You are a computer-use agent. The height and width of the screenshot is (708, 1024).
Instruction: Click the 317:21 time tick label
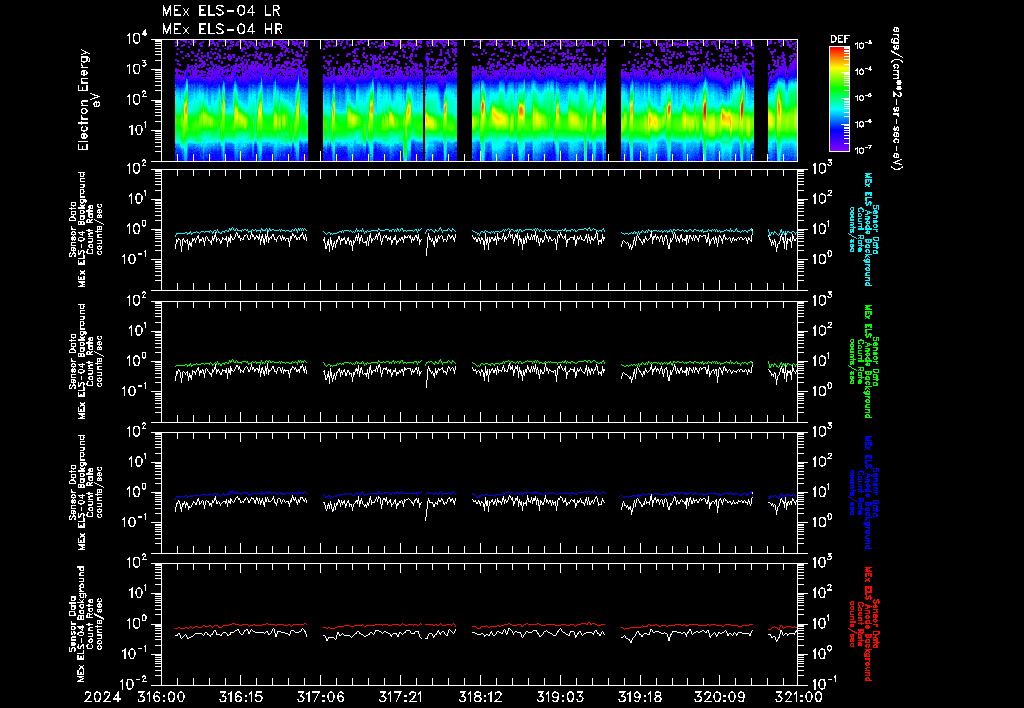(x=400, y=697)
